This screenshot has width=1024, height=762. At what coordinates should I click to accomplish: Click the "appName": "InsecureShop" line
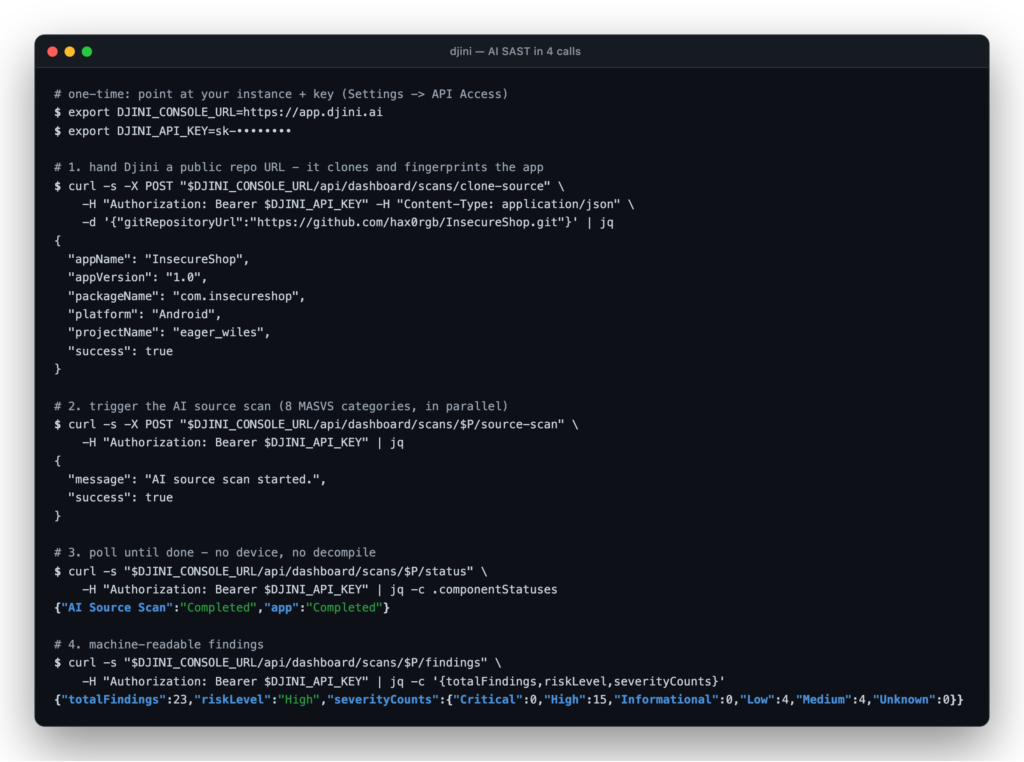(159, 259)
